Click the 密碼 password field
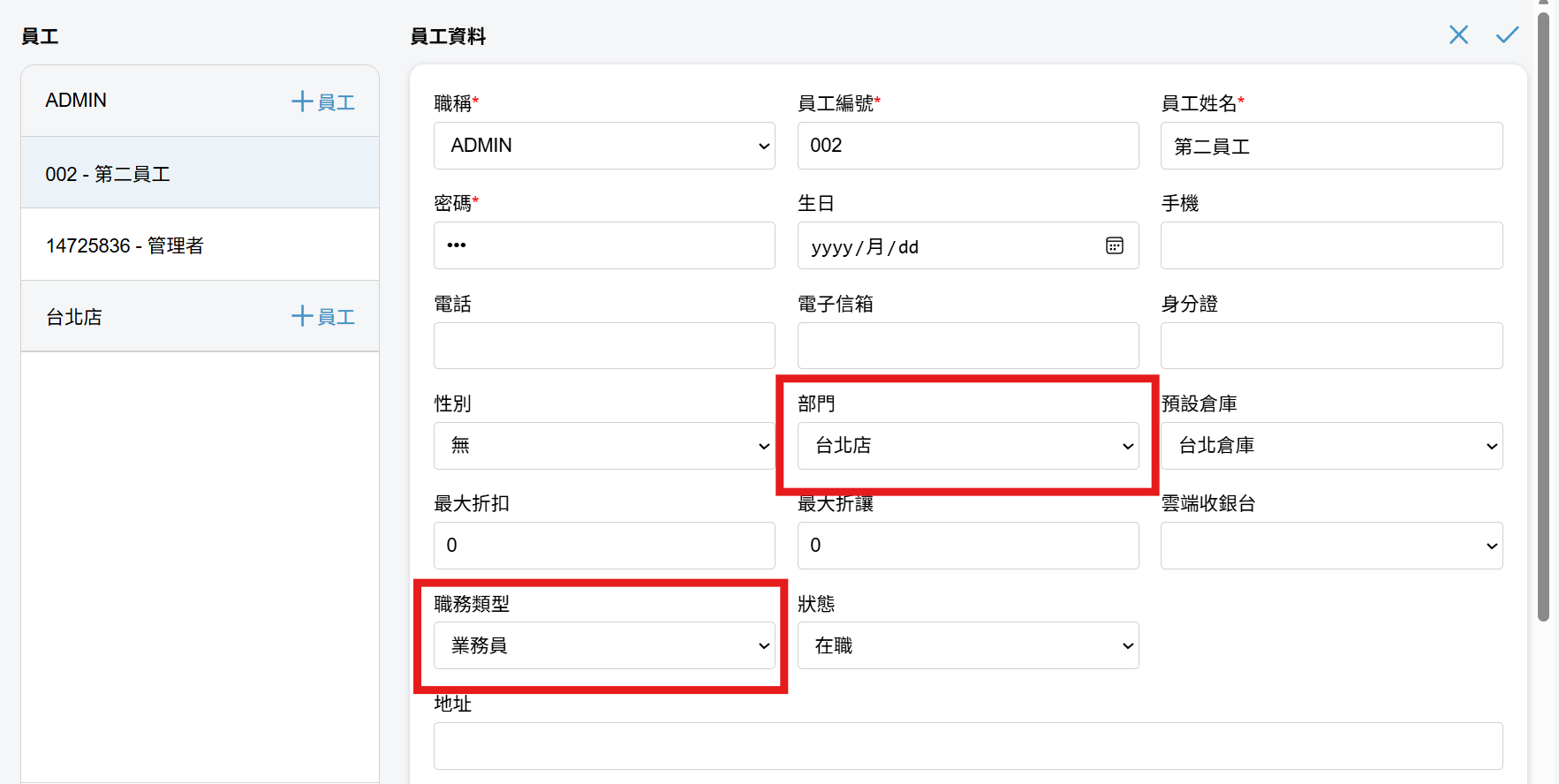 click(604, 245)
